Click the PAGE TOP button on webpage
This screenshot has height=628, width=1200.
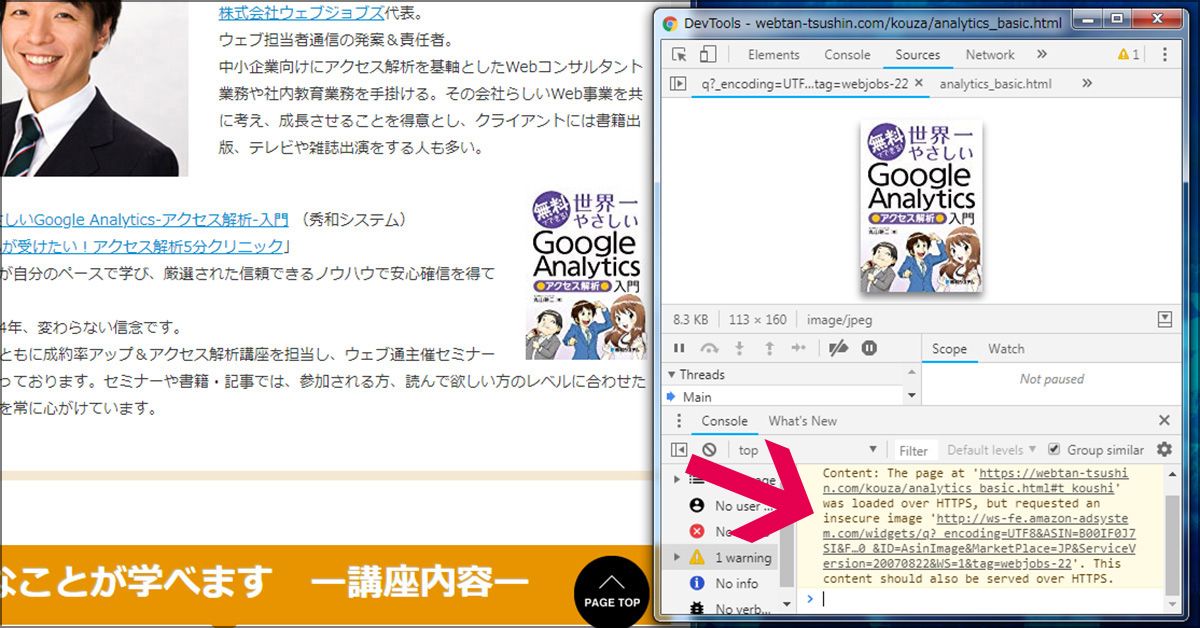click(x=611, y=592)
